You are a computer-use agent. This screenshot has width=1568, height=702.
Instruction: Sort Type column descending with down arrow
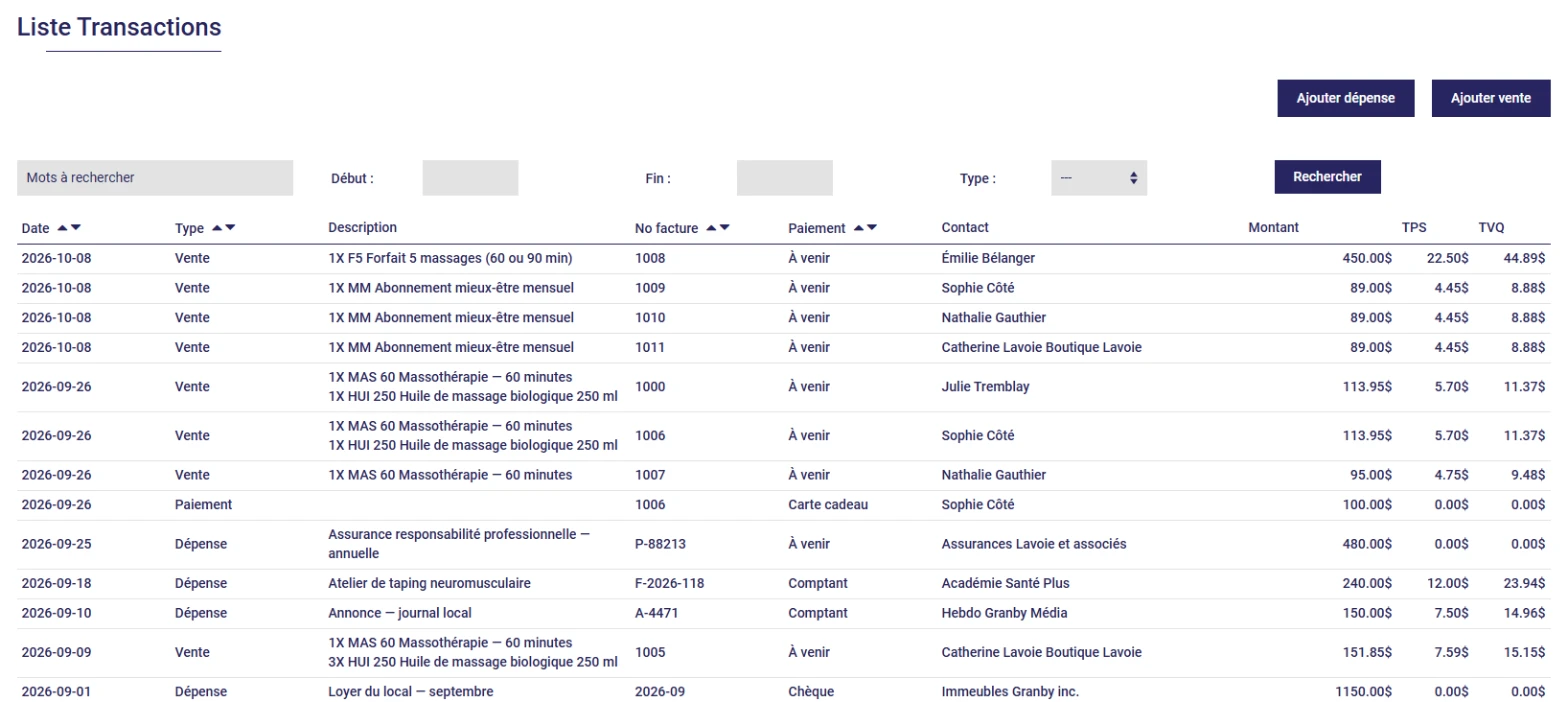point(230,228)
